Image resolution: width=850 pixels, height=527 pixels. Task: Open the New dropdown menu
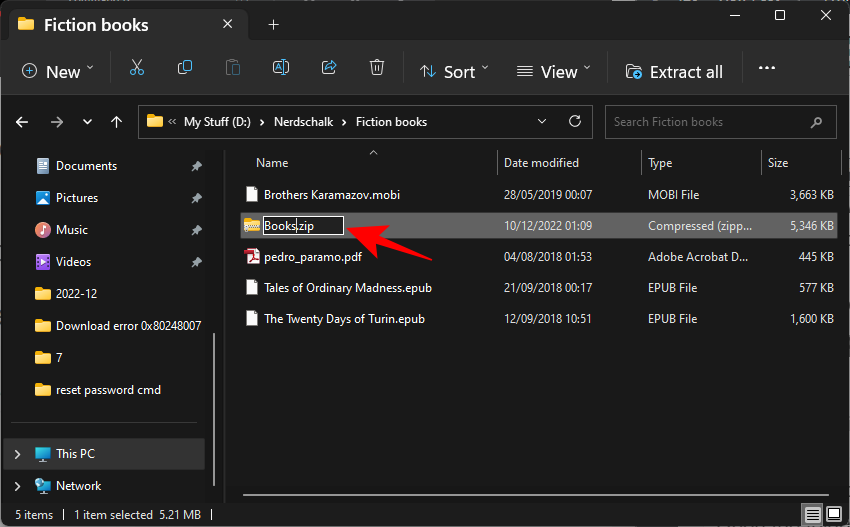[x=57, y=71]
